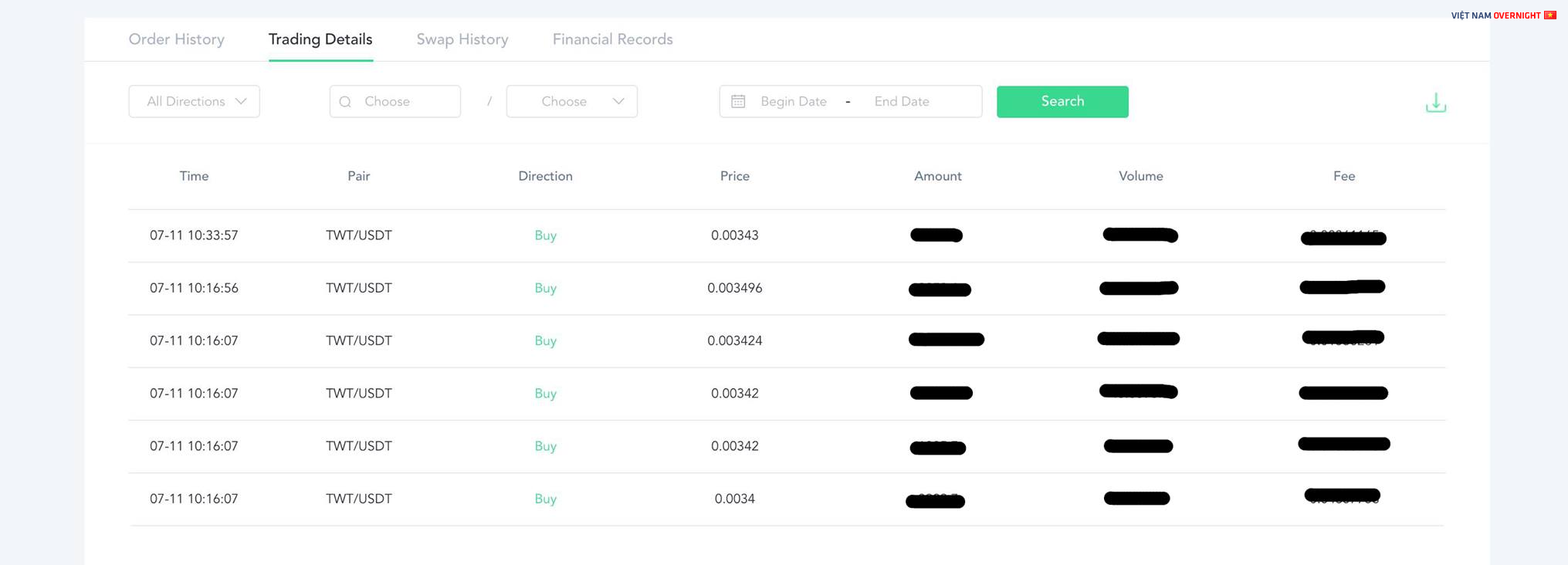Screen dimensions: 1568x565
Task: Open the Swap History tab
Action: [462, 39]
